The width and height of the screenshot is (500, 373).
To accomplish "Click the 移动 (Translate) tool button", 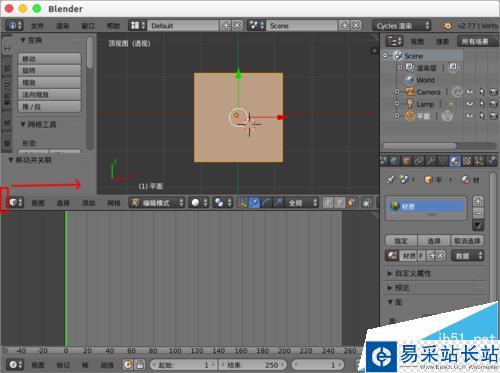I will (49, 59).
